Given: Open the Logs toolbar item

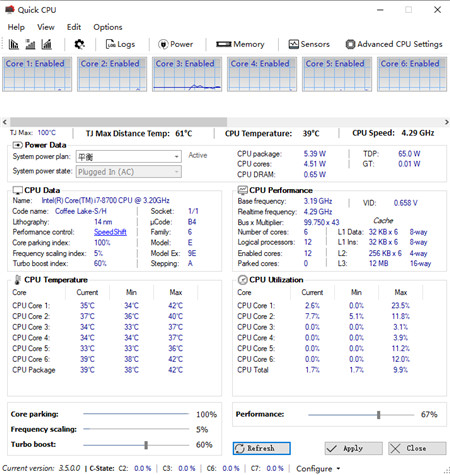Looking at the screenshot, I should pyautogui.click(x=120, y=44).
